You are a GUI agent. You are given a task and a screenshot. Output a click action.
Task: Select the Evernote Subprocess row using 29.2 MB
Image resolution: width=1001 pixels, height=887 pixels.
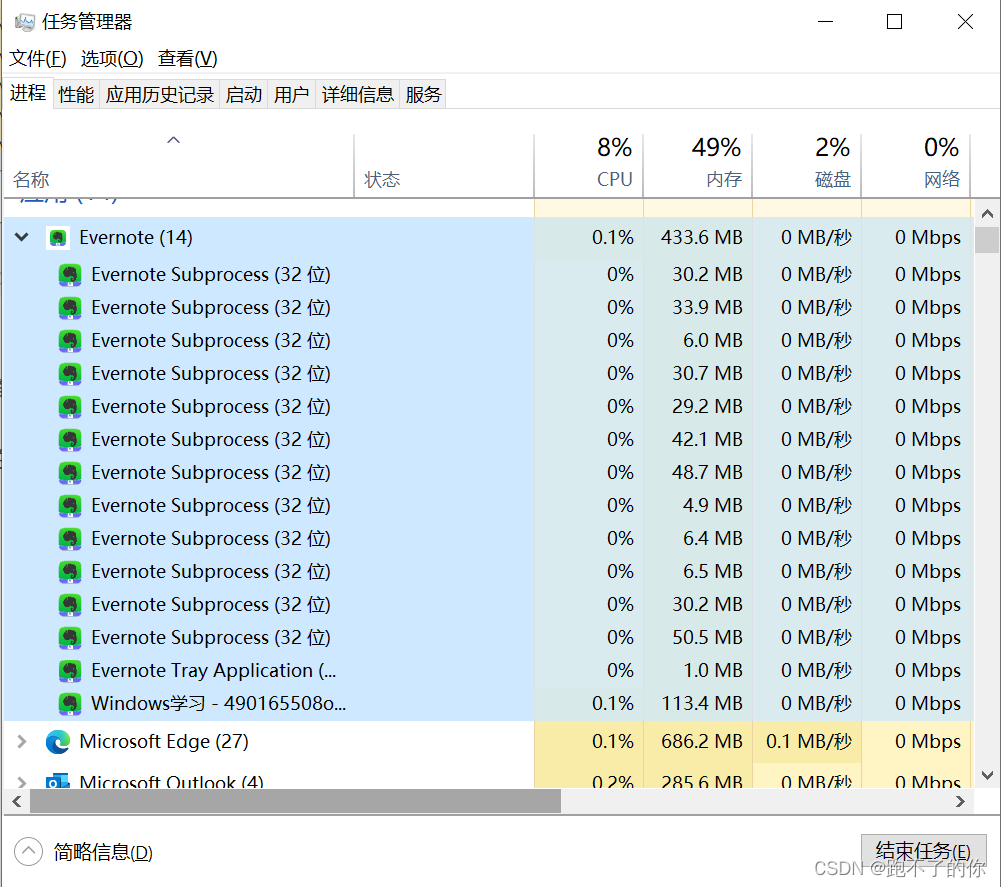[489, 407]
